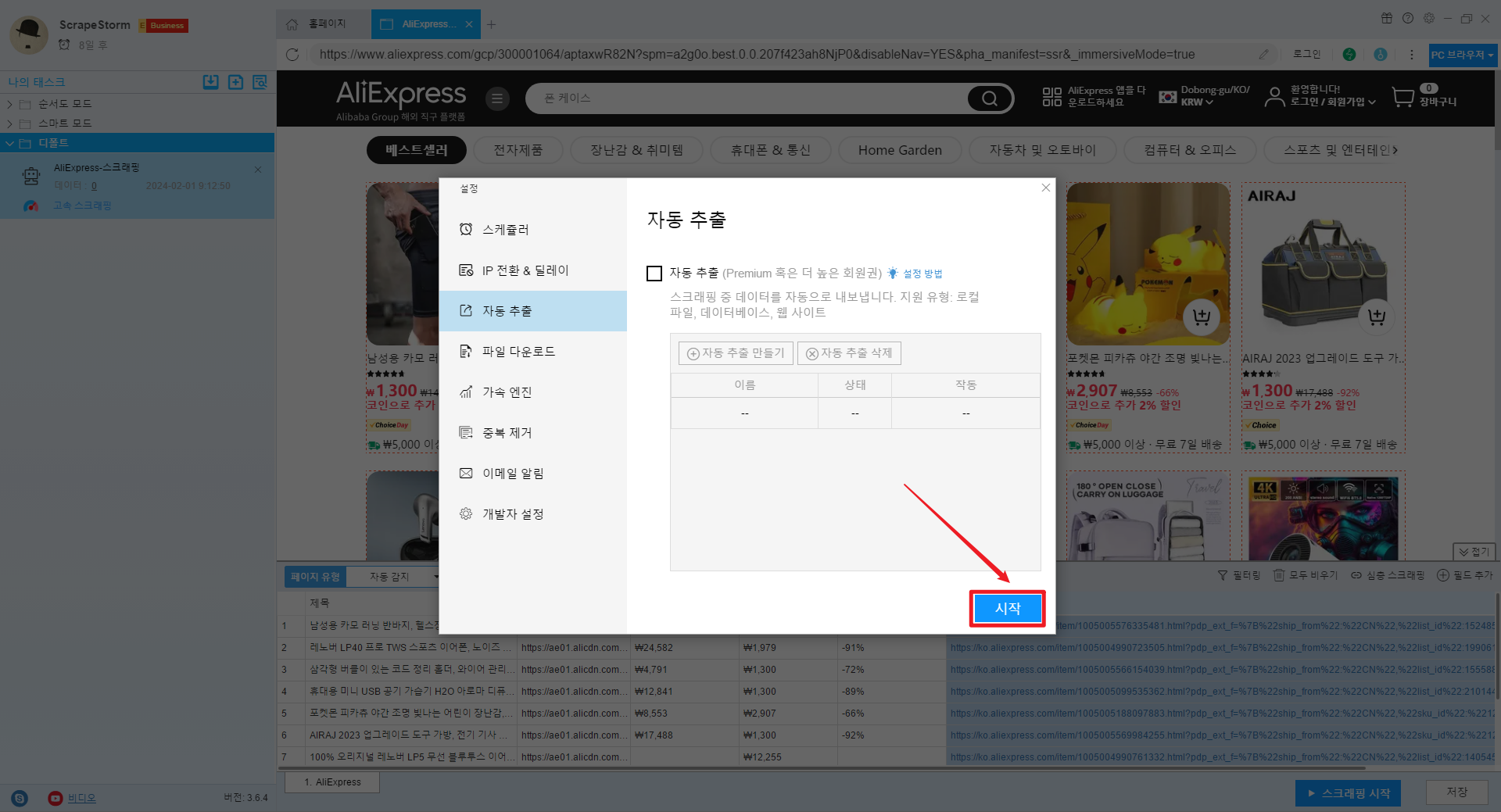Click the user account icon
The height and width of the screenshot is (812, 1501).
click(x=1274, y=97)
